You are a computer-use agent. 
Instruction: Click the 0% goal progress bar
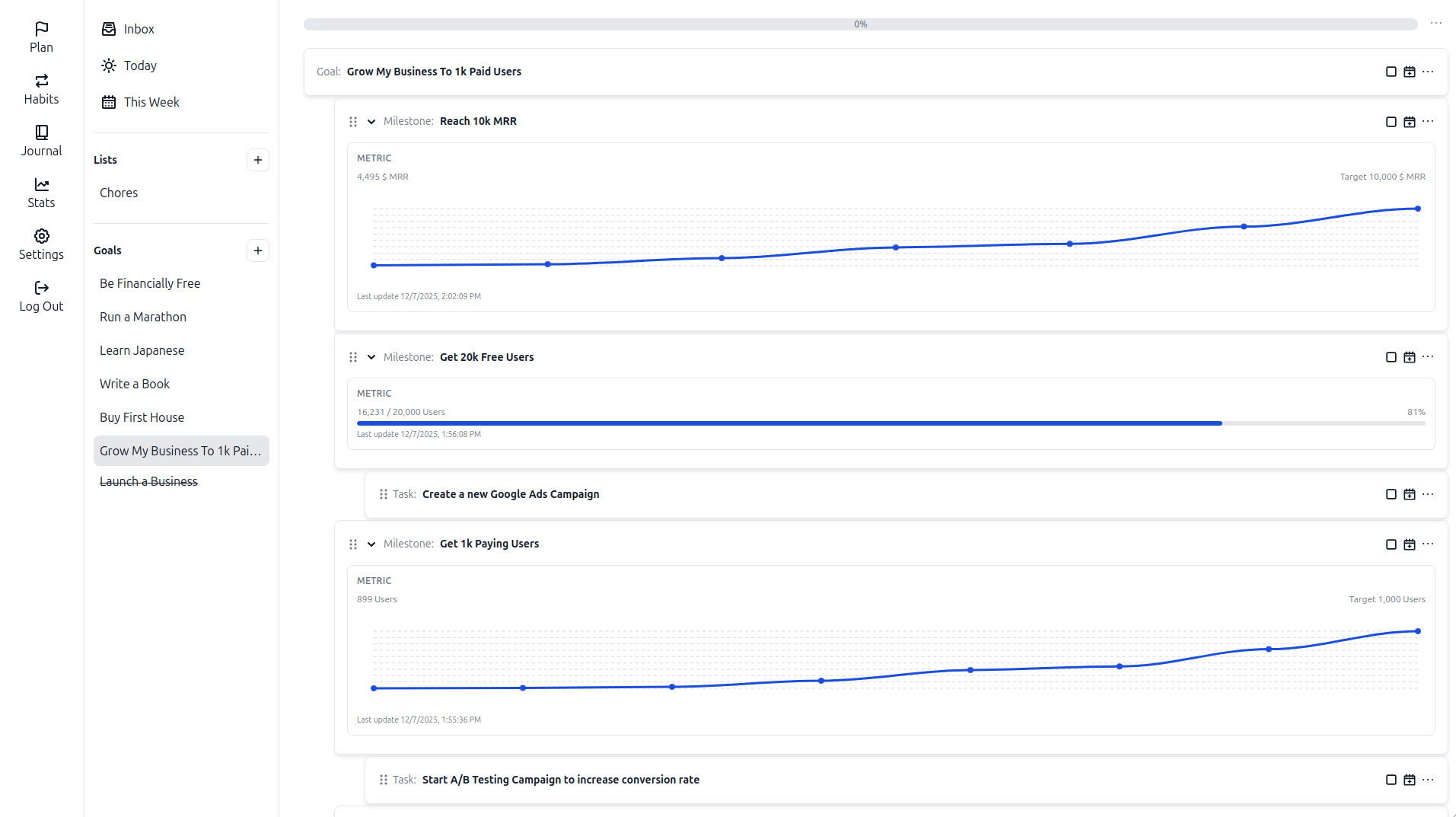(860, 24)
